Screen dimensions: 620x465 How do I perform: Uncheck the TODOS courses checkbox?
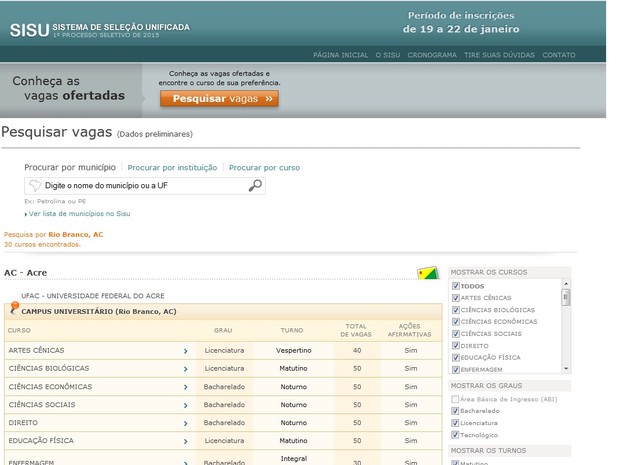pyautogui.click(x=456, y=286)
